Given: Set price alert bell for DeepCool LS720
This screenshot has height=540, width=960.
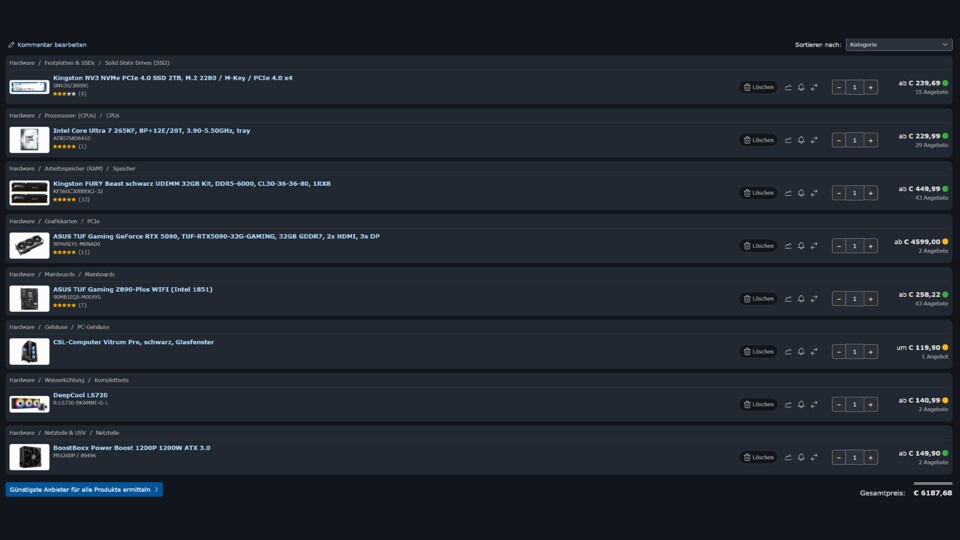Looking at the screenshot, I should point(801,404).
